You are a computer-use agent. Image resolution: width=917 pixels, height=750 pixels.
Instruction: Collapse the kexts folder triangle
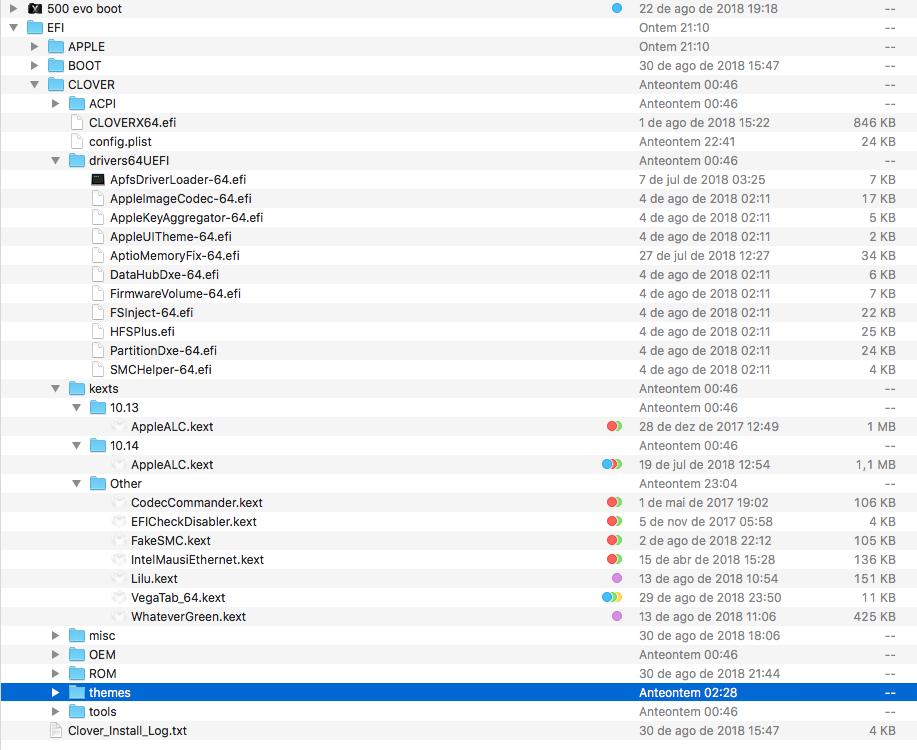pyautogui.click(x=56, y=389)
